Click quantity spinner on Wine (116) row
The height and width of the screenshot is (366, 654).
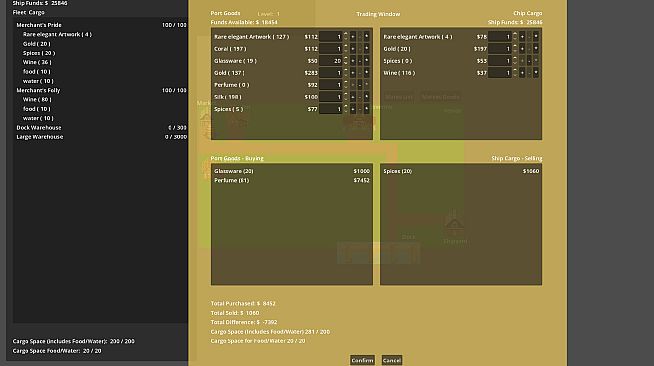[515, 73]
